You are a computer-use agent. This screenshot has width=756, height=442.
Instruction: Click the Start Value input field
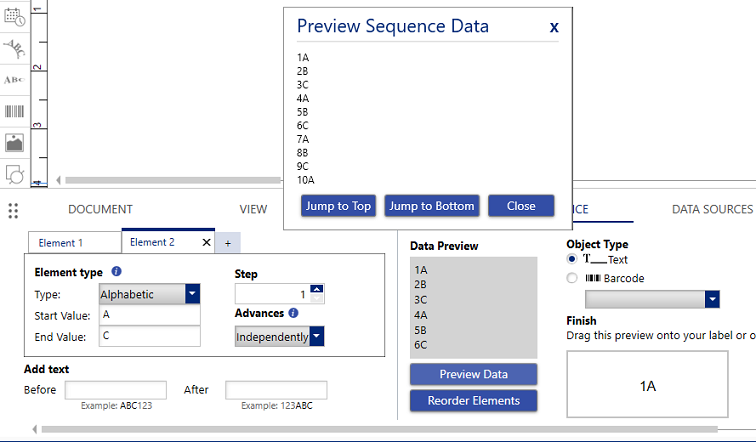point(150,315)
